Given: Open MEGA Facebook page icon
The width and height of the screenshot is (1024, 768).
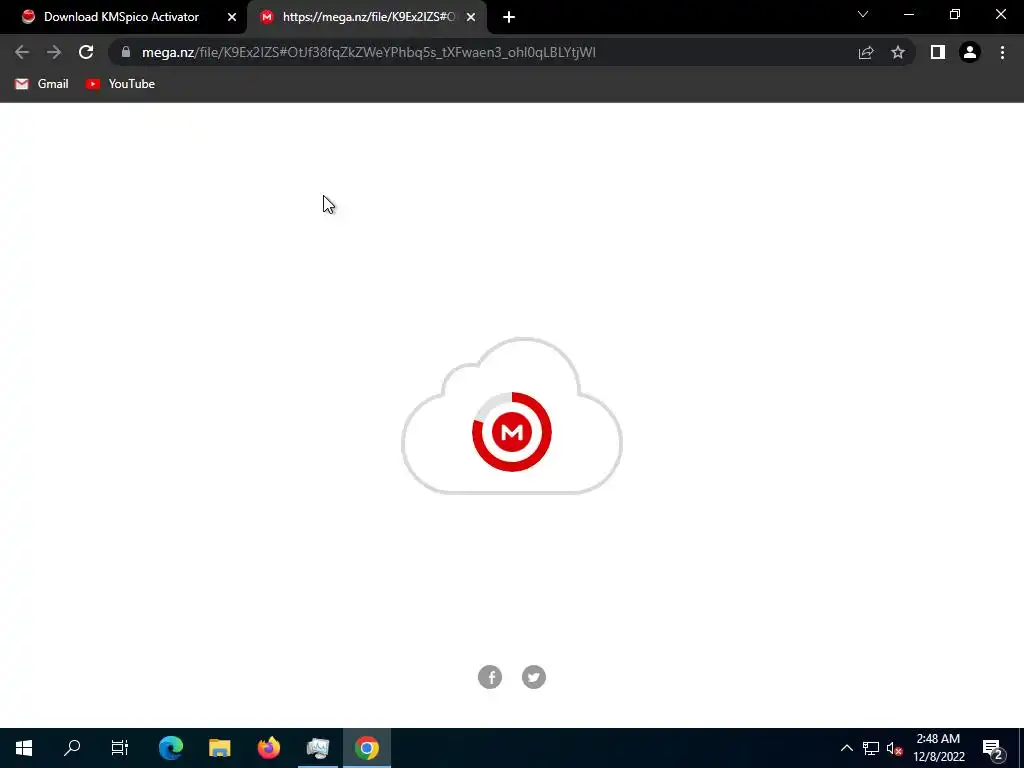Looking at the screenshot, I should point(490,677).
